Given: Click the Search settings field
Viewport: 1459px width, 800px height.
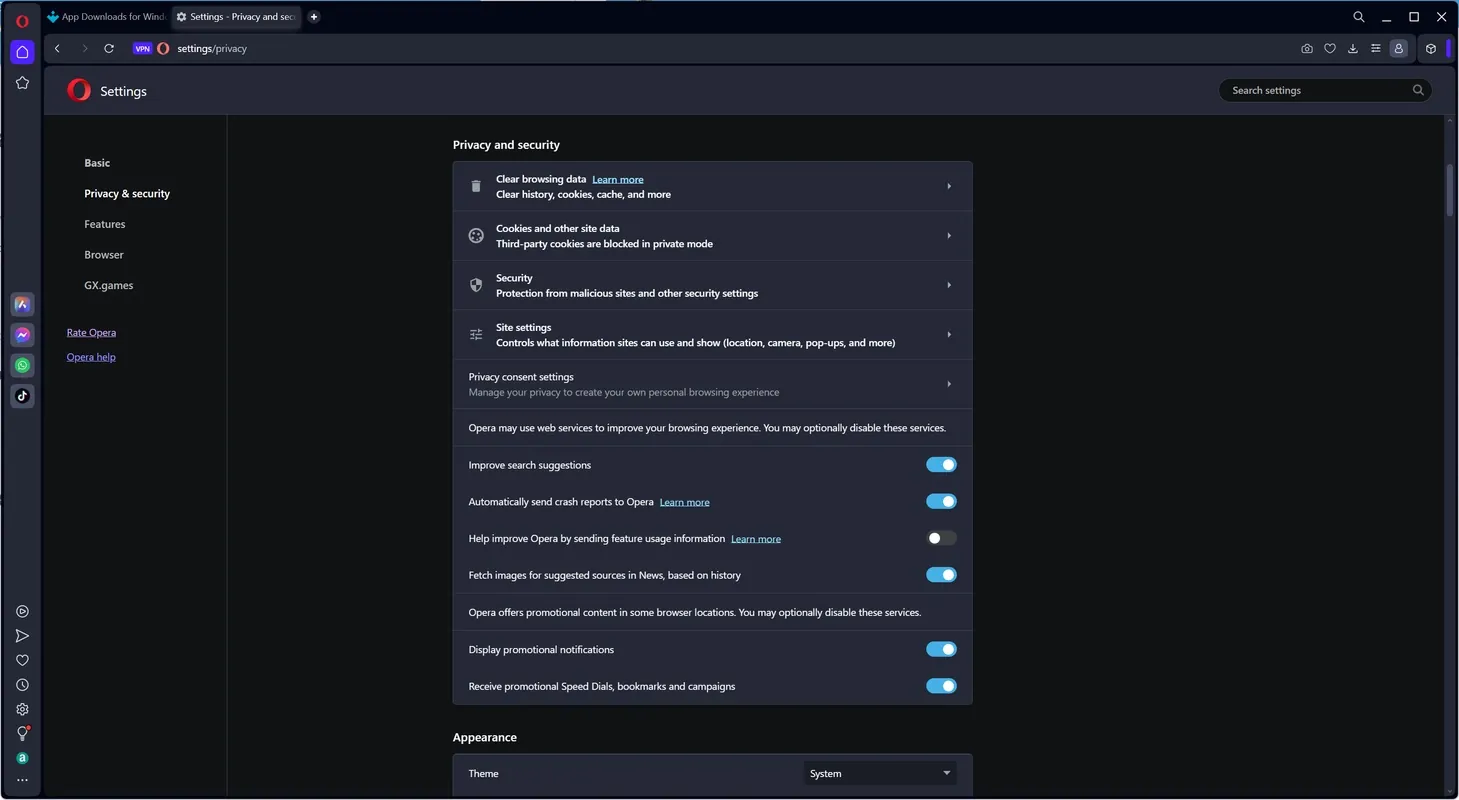Looking at the screenshot, I should point(1325,90).
